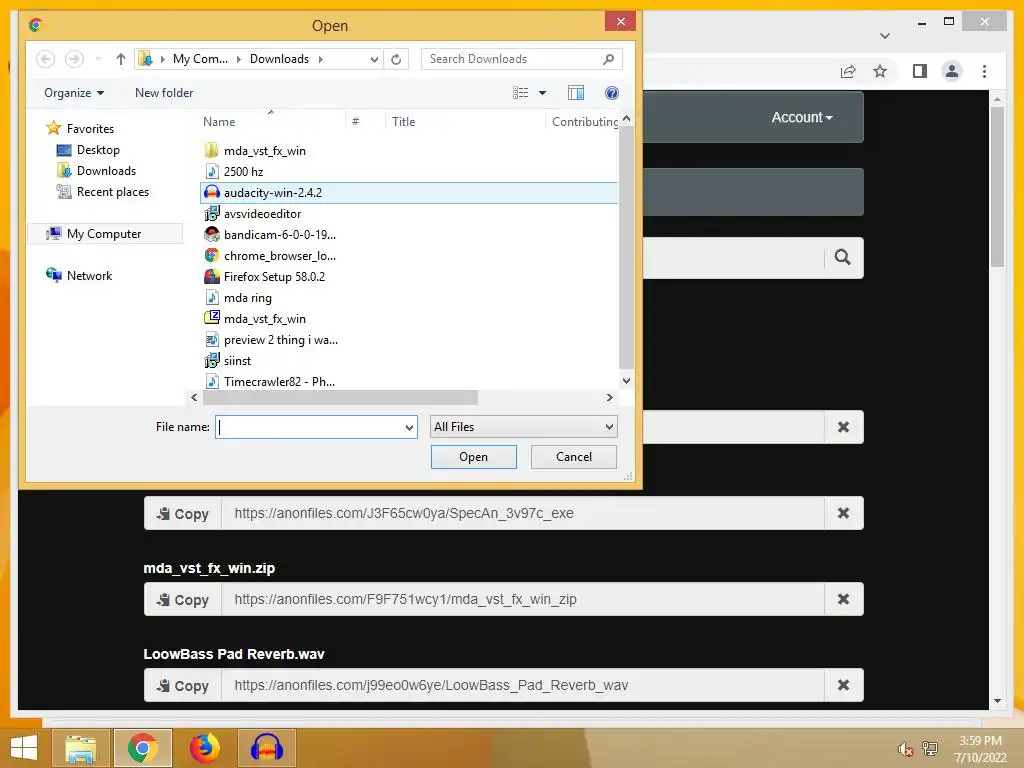Expand the view options dropdown arrow
This screenshot has height=768, width=1024.
[542, 93]
